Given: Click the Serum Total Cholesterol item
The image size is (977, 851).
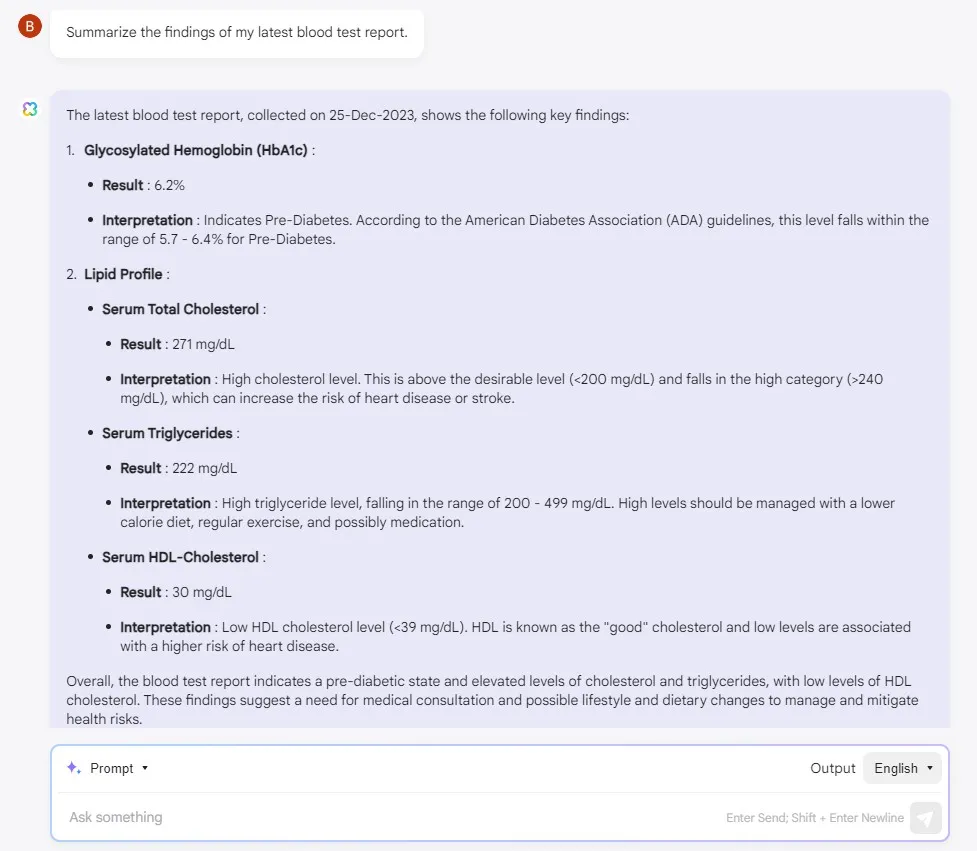Looking at the screenshot, I should click(181, 309).
